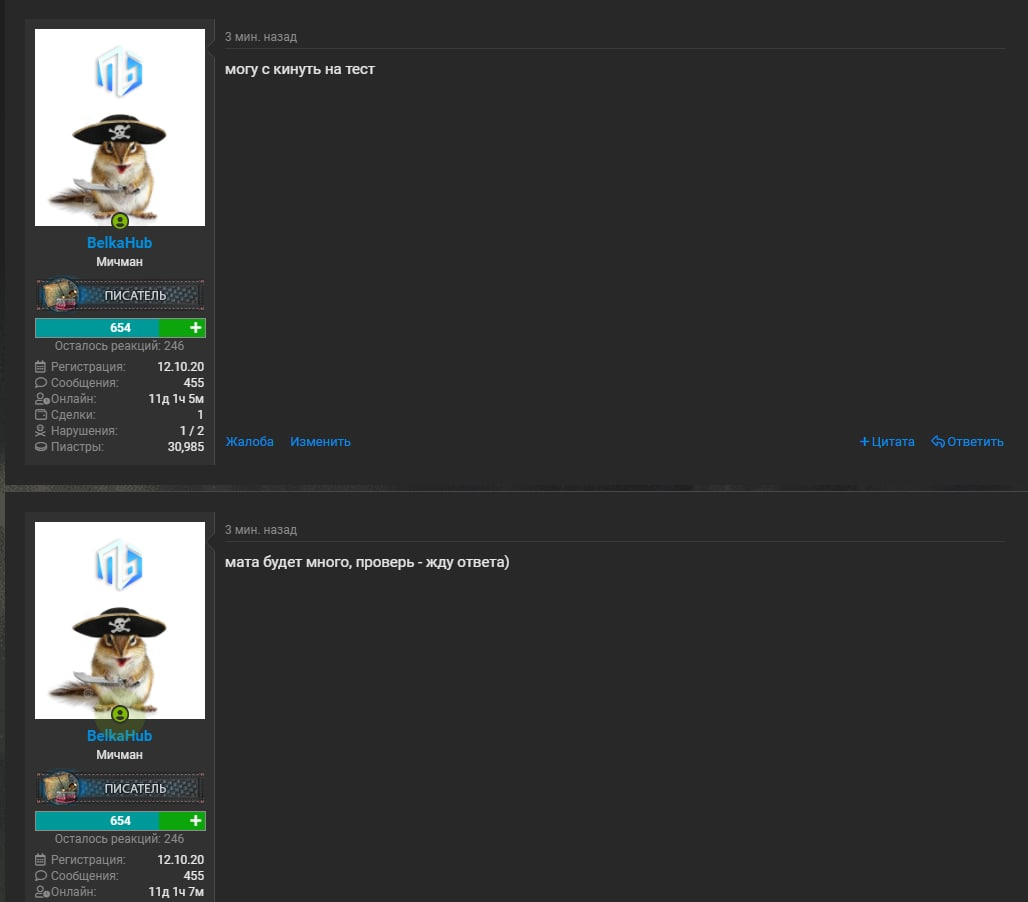Click online status icon on first avatar
Image resolution: width=1028 pixels, height=902 pixels.
pyautogui.click(x=119, y=222)
